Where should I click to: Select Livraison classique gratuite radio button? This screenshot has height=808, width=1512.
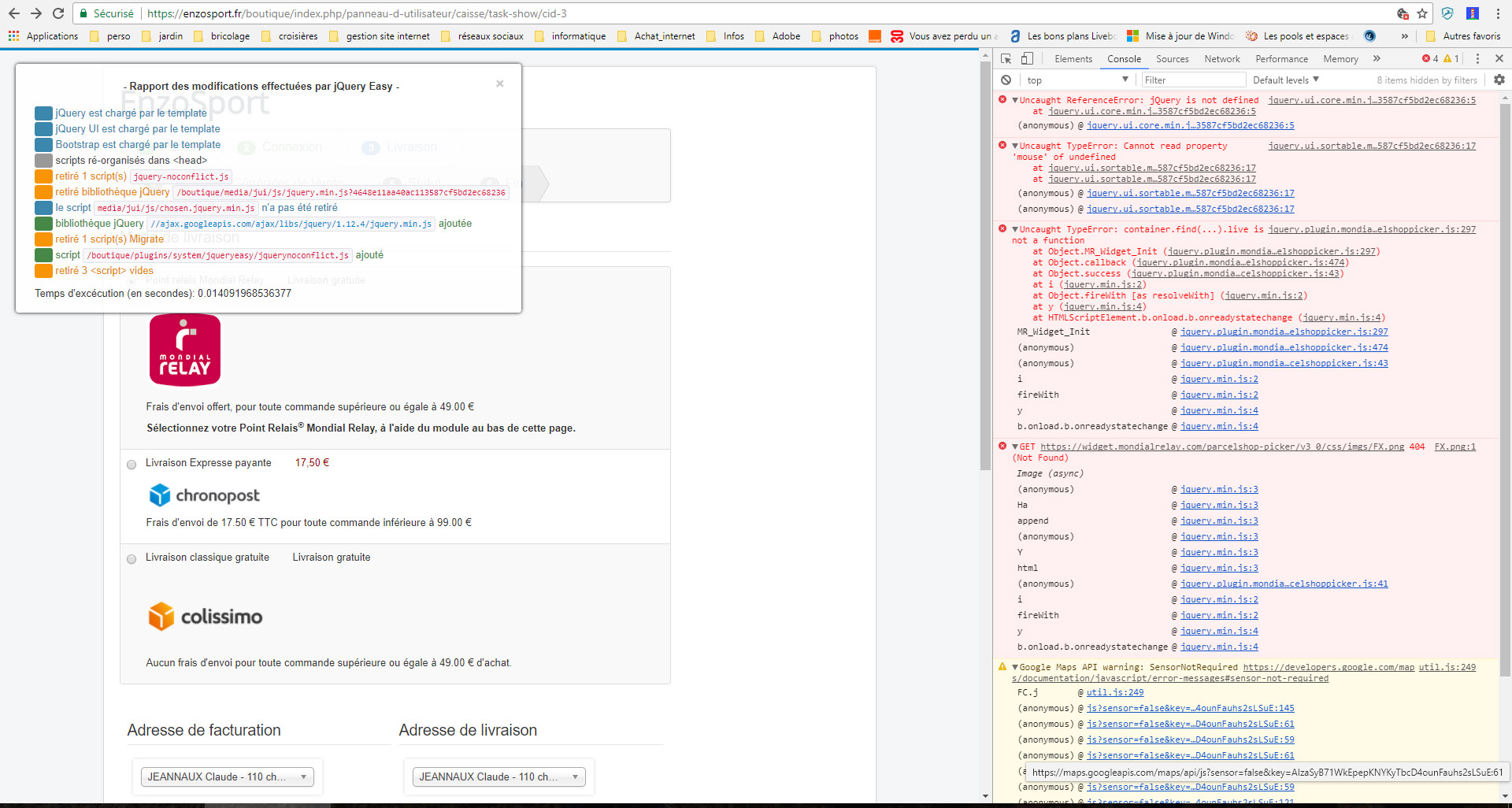(132, 559)
